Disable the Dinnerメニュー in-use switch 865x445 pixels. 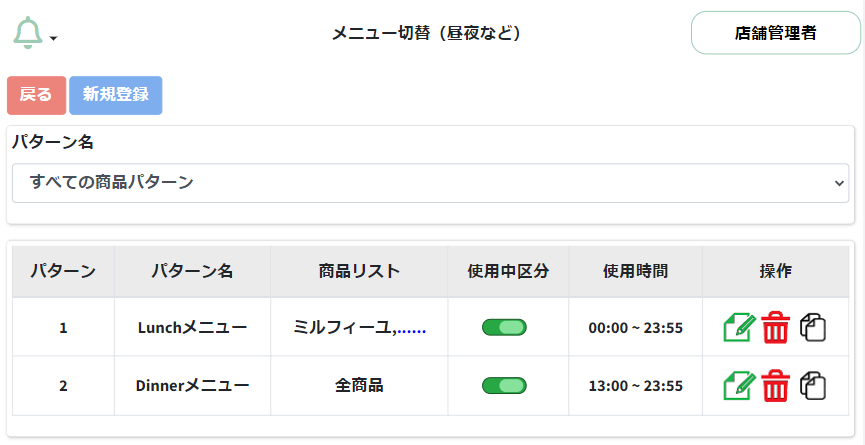[504, 385]
